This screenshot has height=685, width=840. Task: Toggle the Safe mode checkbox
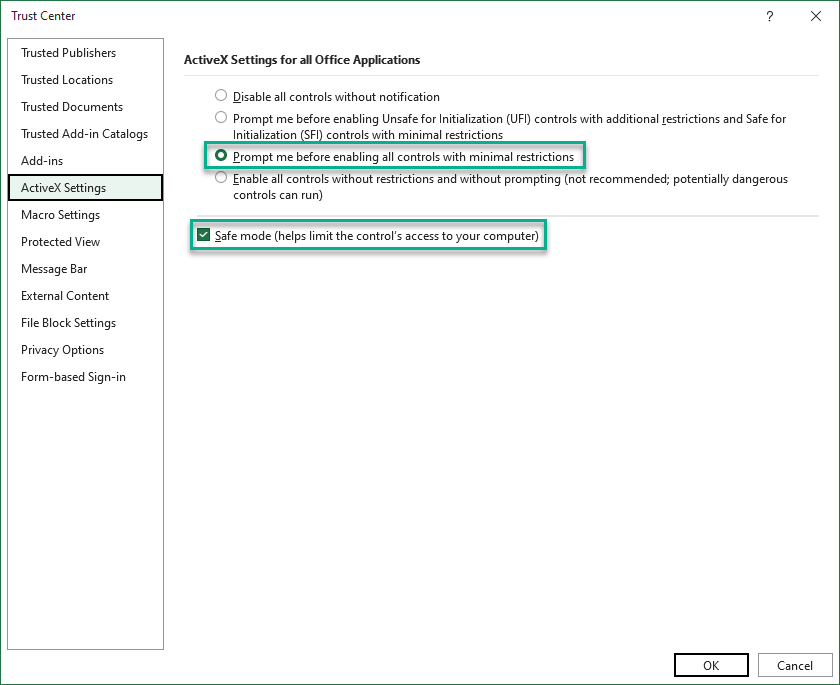pos(204,236)
